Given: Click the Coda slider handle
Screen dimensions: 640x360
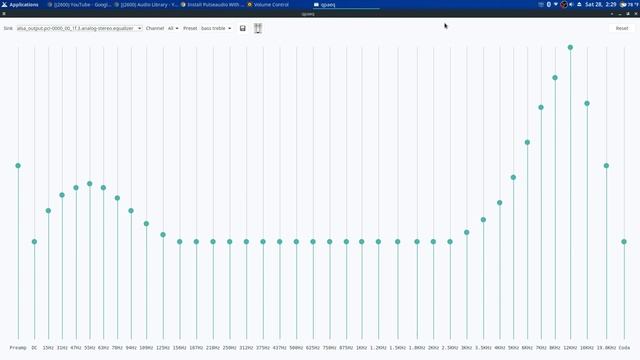Looking at the screenshot, I should [624, 242].
